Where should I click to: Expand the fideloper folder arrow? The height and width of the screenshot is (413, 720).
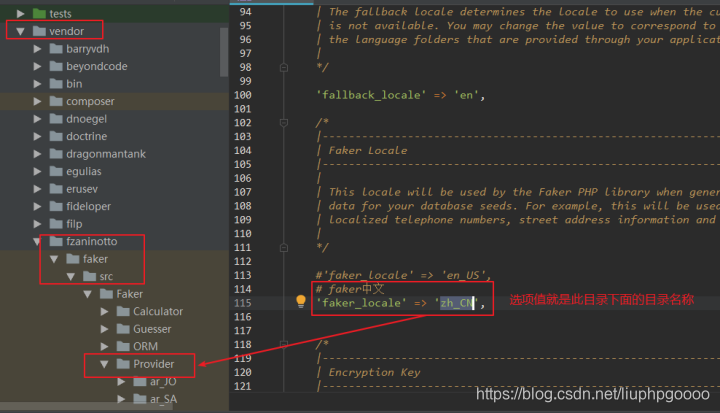(x=37, y=206)
